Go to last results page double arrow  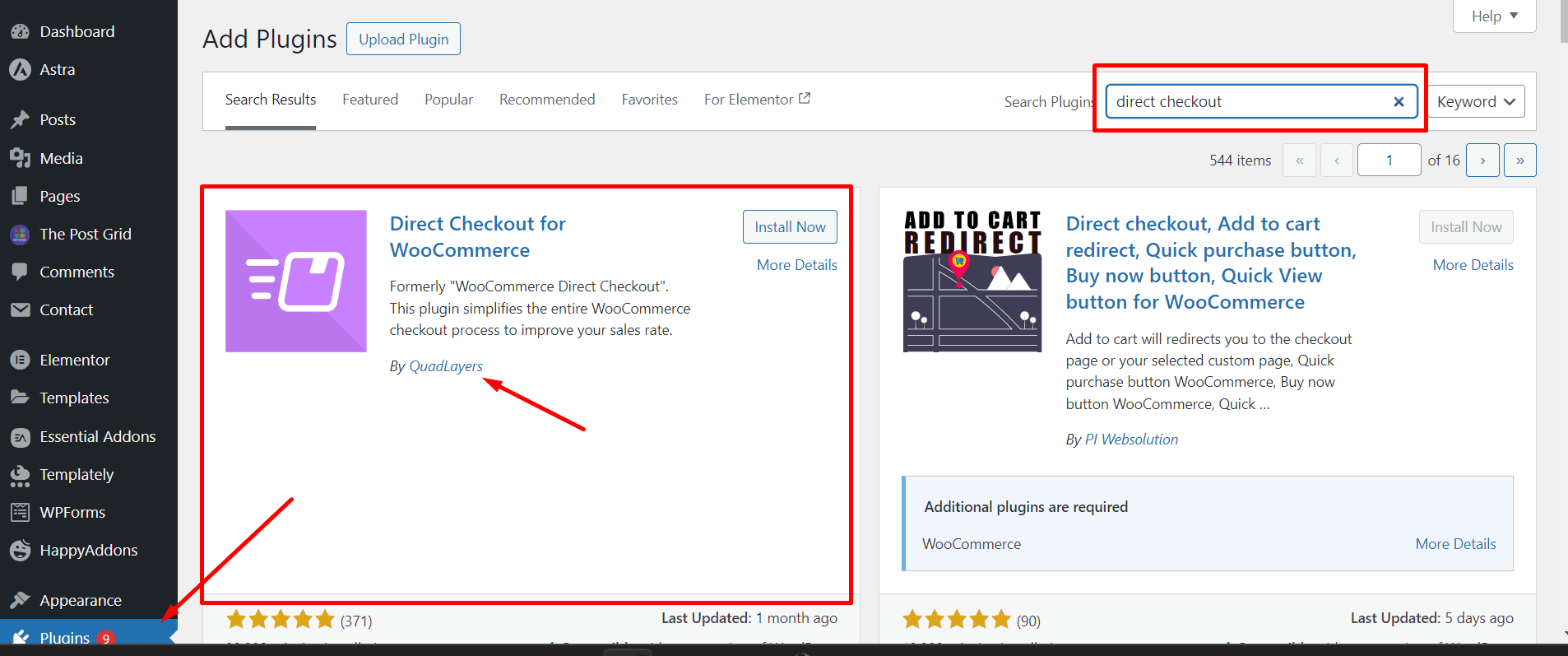tap(1520, 161)
